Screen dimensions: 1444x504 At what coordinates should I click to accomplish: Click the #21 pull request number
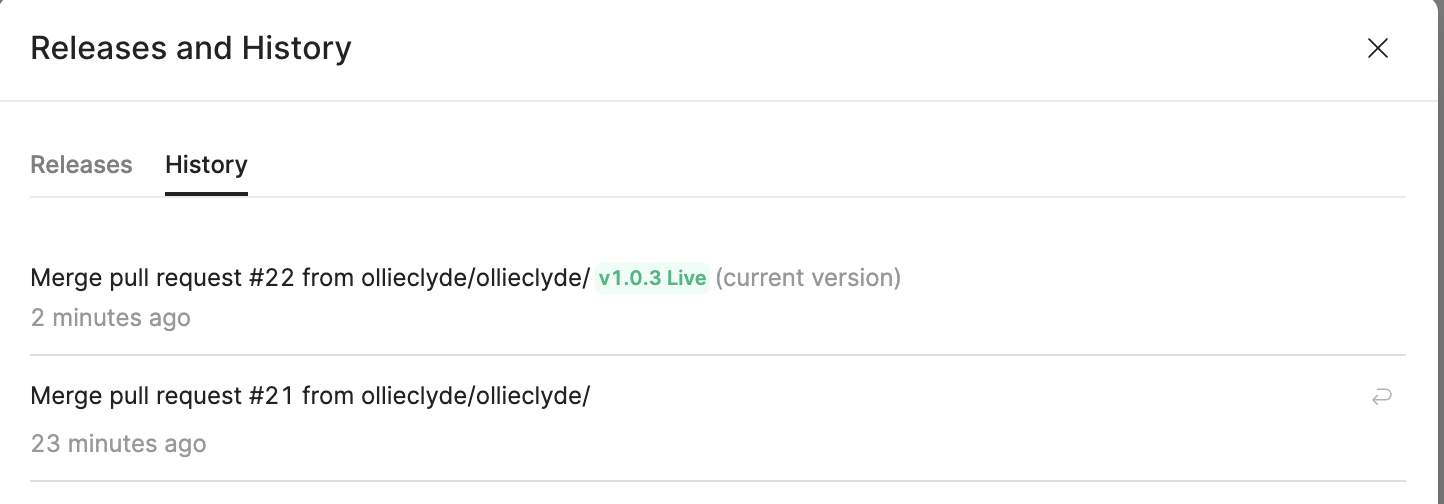point(271,396)
